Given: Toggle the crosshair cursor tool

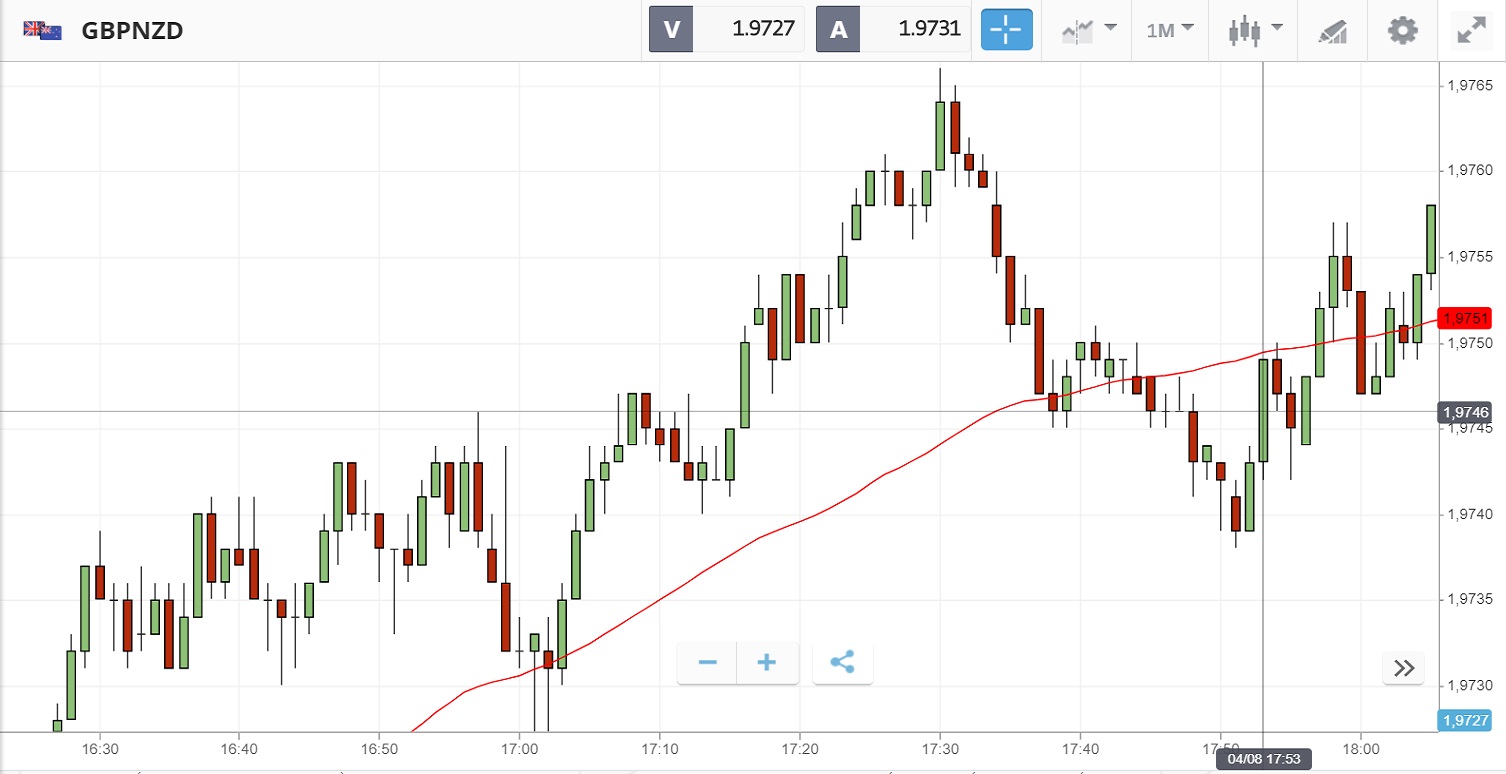Looking at the screenshot, I should [1006, 30].
